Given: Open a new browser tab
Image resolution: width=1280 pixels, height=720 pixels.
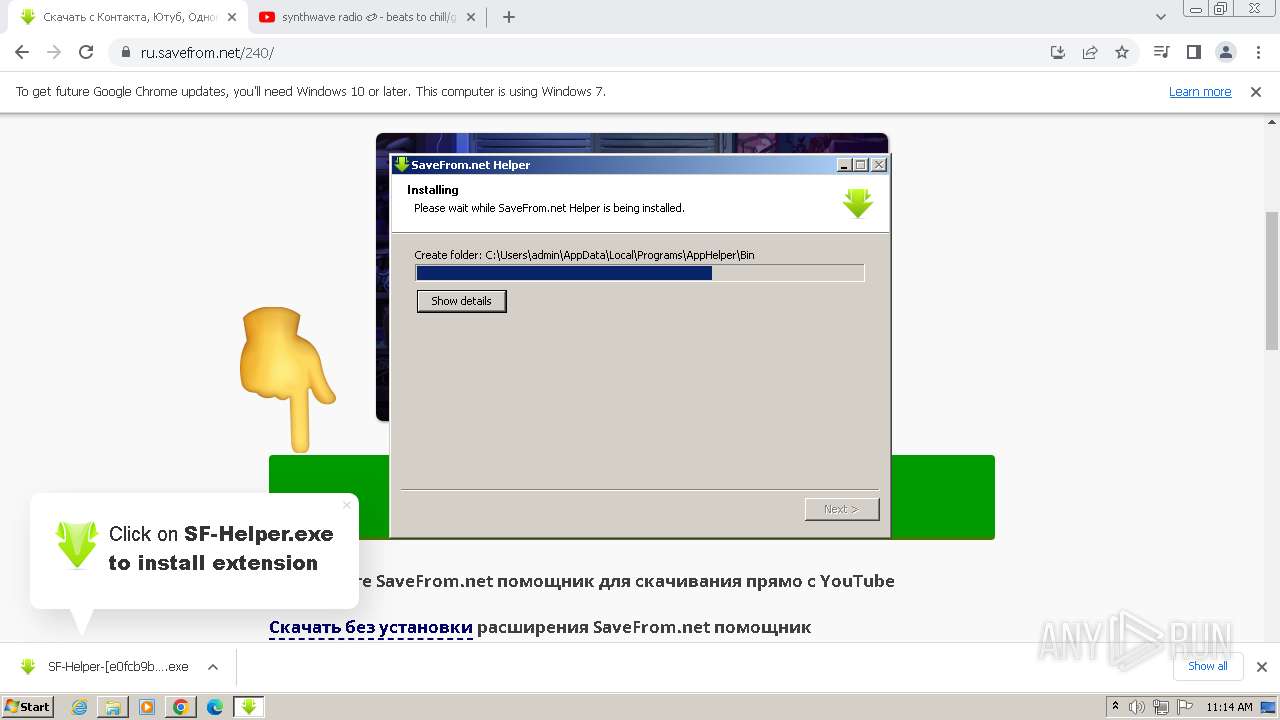Looking at the screenshot, I should 509,17.
